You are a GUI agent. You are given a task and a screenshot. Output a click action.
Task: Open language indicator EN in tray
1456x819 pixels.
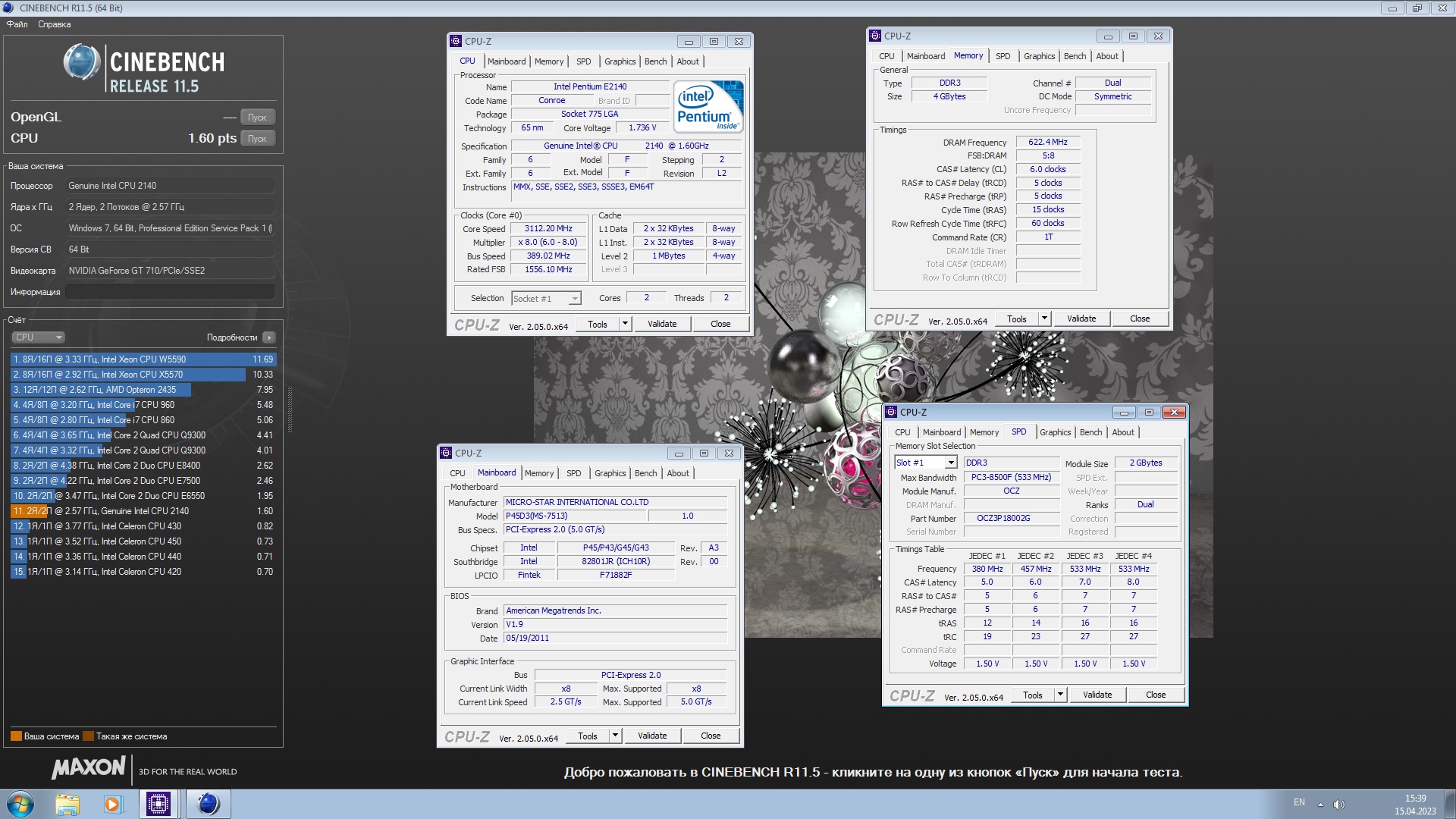point(1299,802)
